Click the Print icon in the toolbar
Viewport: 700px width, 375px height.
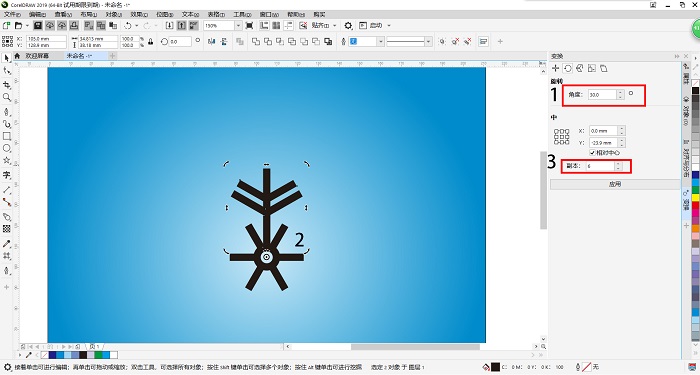tap(74, 26)
